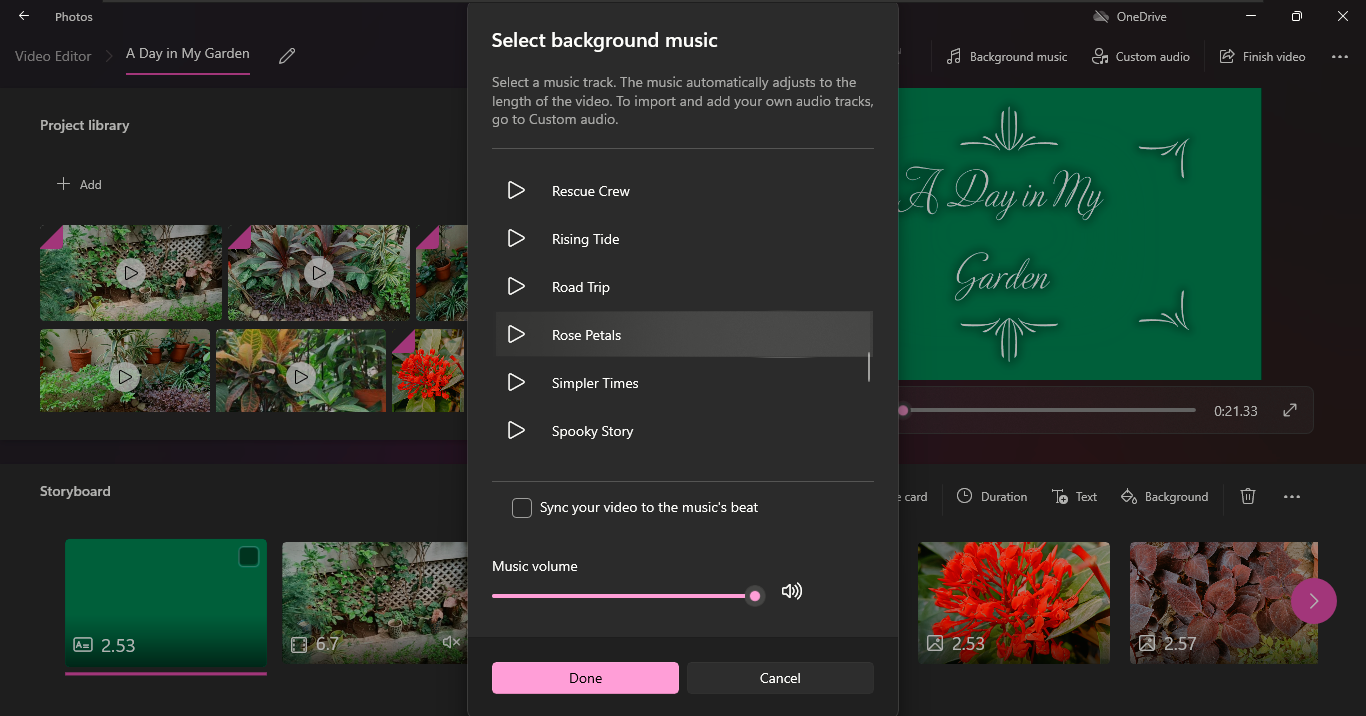
Task: Go back to Video Editor breadcrumb
Action: [52, 56]
